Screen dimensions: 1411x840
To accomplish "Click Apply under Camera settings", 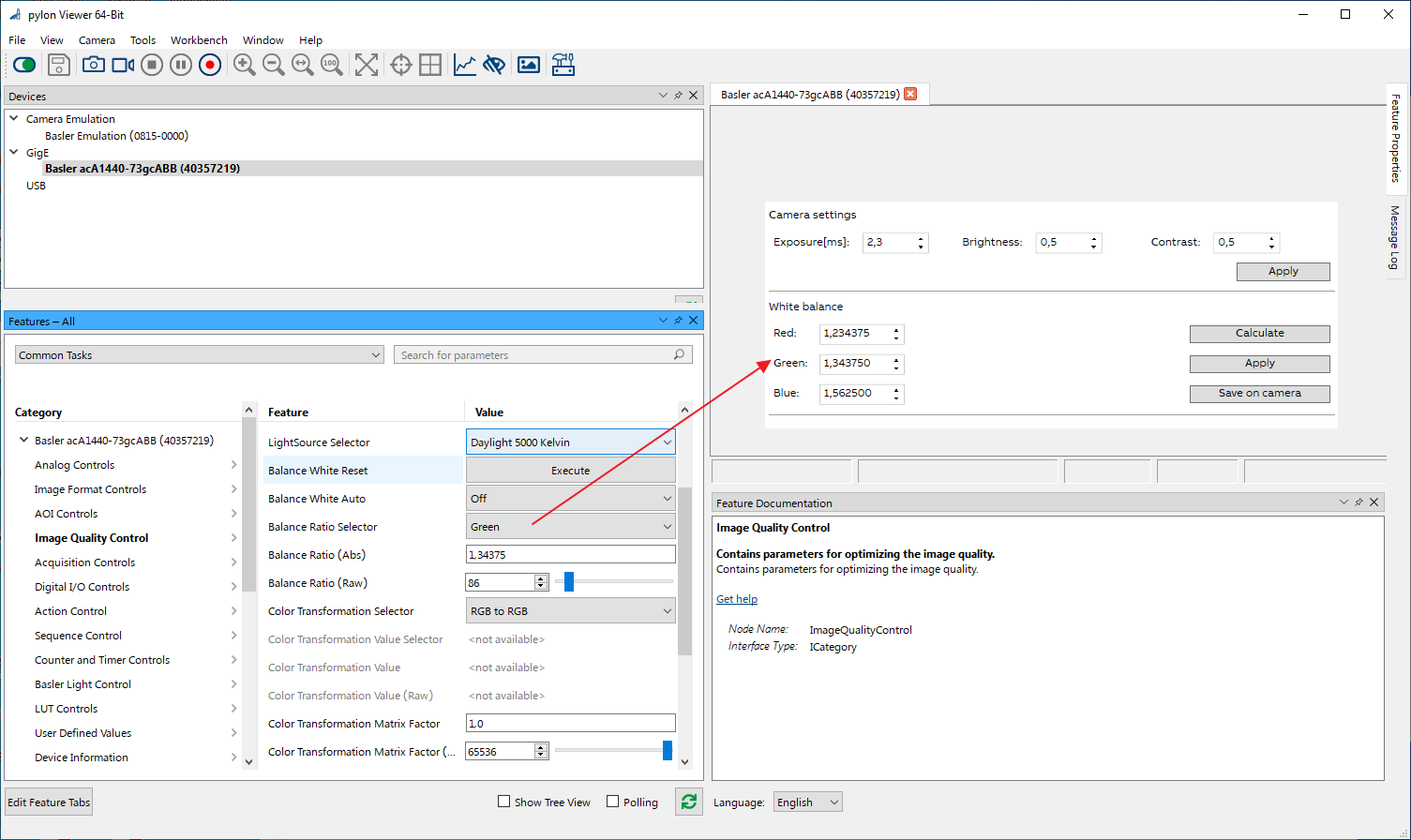I will click(1283, 272).
